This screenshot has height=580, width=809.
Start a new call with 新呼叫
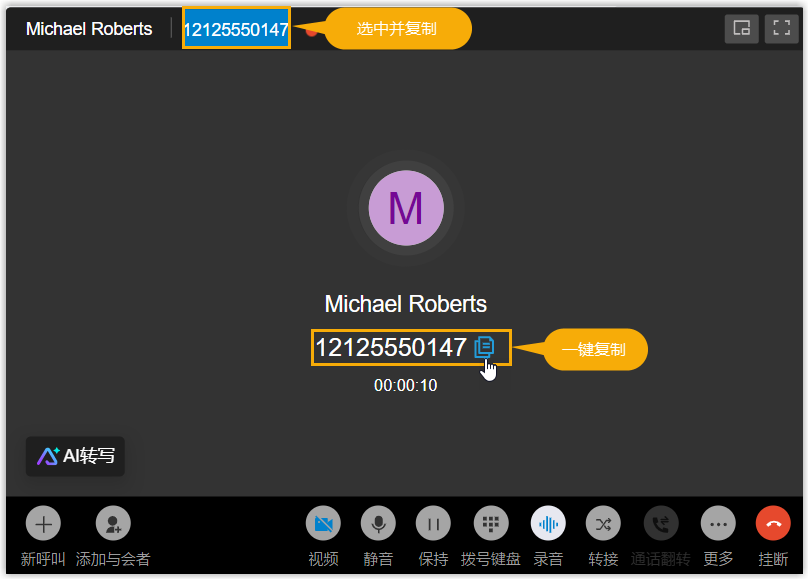coord(43,523)
